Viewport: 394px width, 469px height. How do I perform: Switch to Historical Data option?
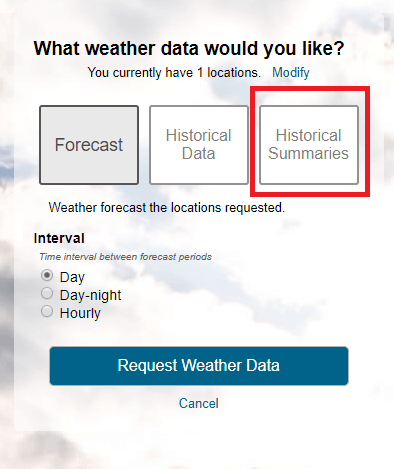pyautogui.click(x=199, y=145)
